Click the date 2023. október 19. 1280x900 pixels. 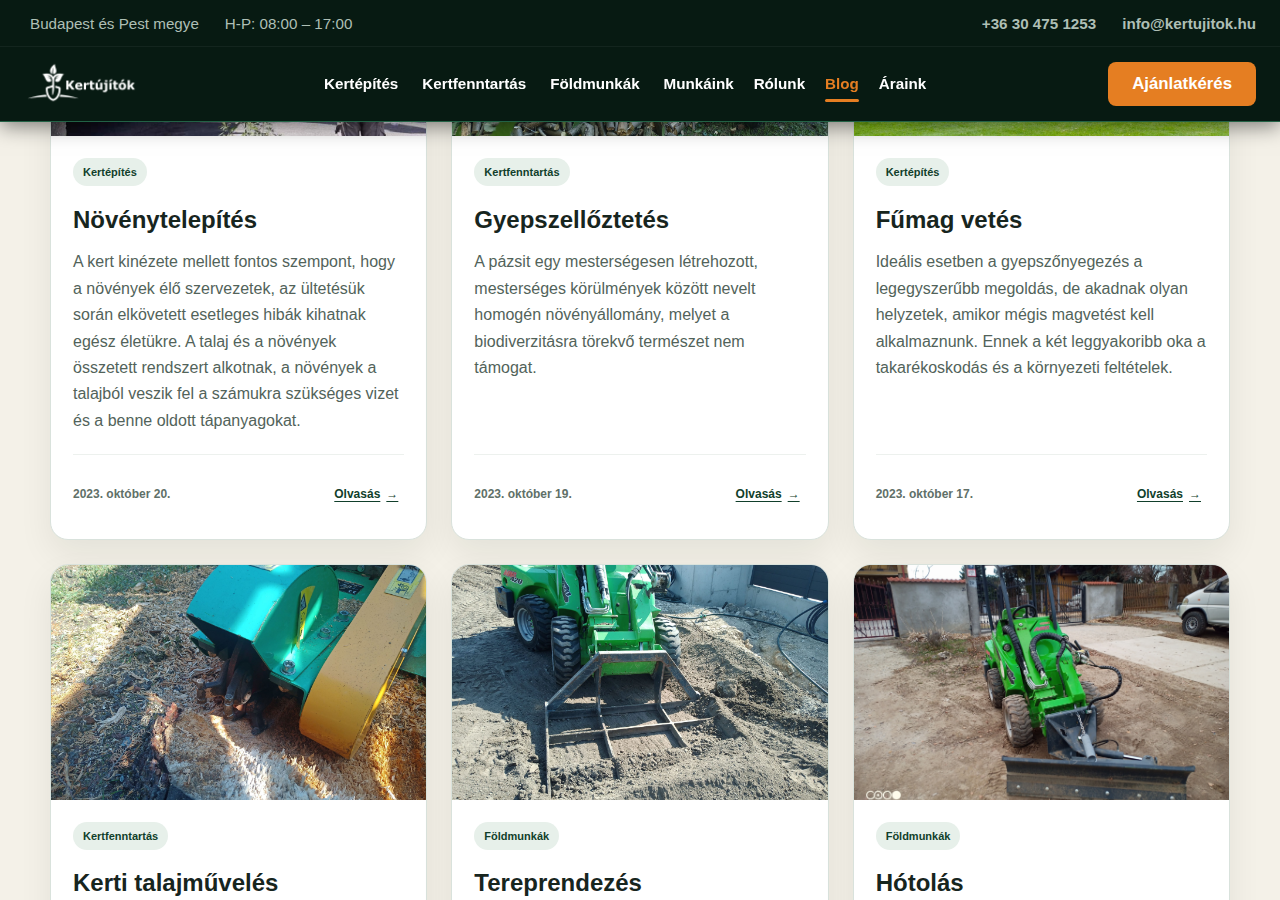523,494
